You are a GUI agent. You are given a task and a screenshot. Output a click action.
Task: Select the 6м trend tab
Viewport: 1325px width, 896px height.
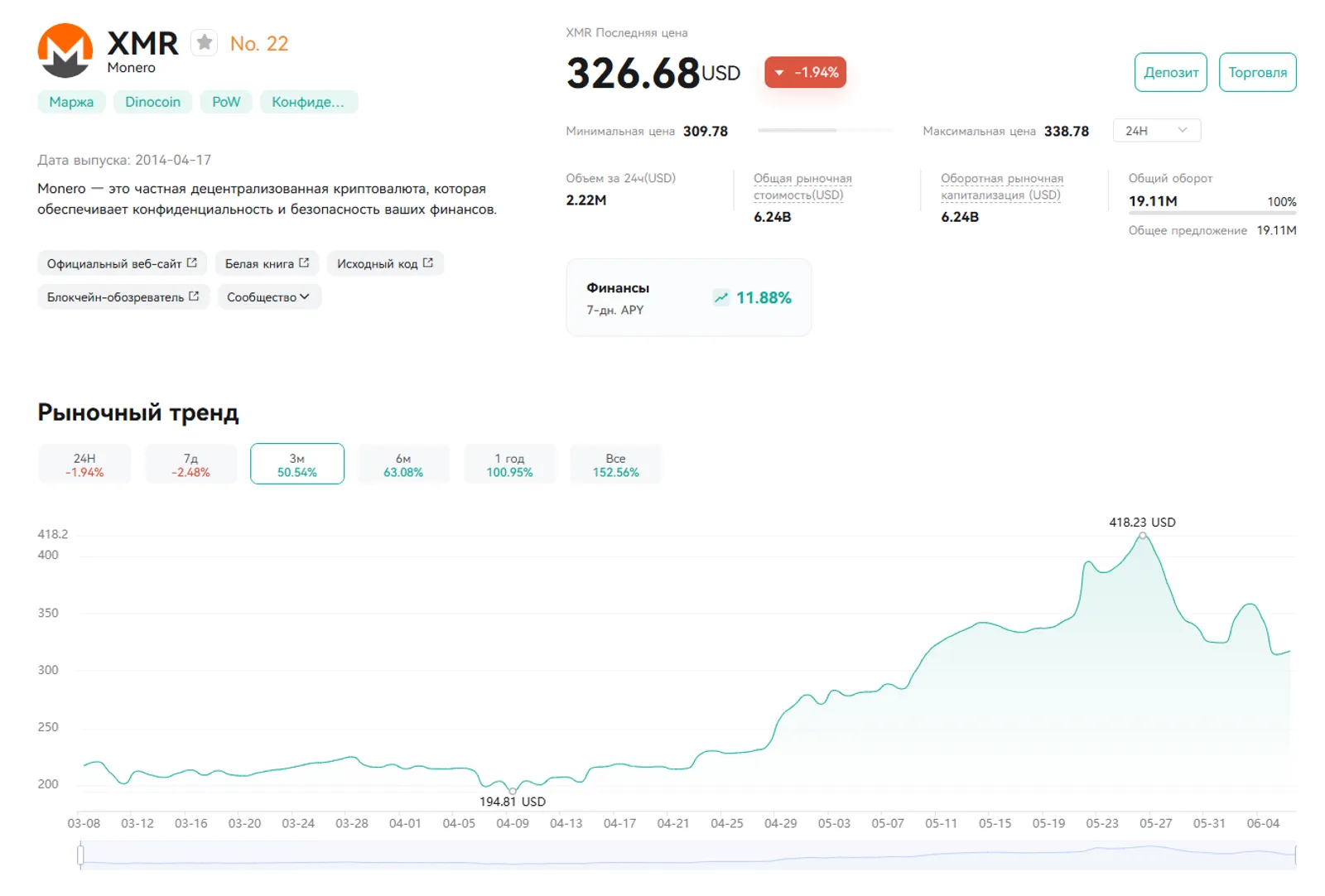tap(403, 465)
